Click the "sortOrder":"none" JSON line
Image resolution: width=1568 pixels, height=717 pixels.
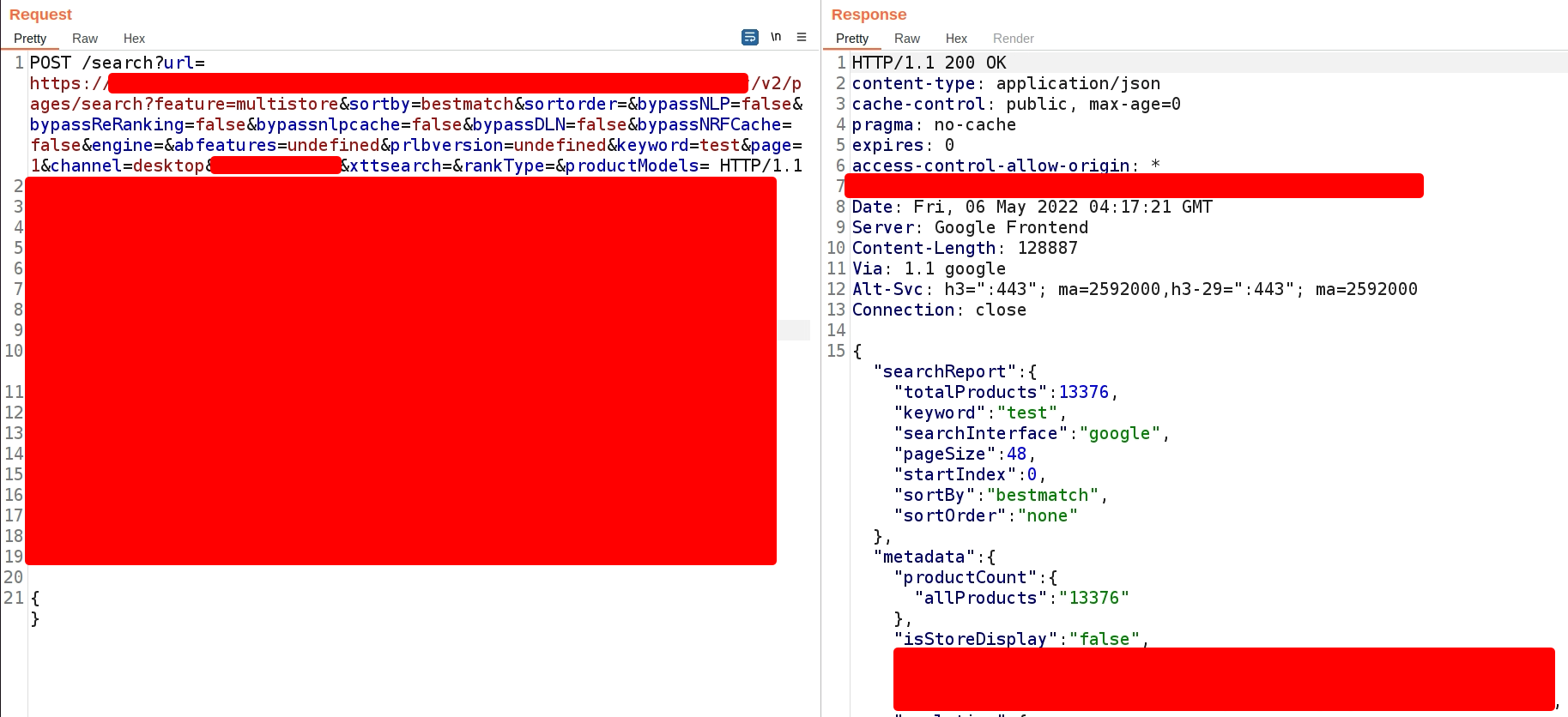point(986,515)
